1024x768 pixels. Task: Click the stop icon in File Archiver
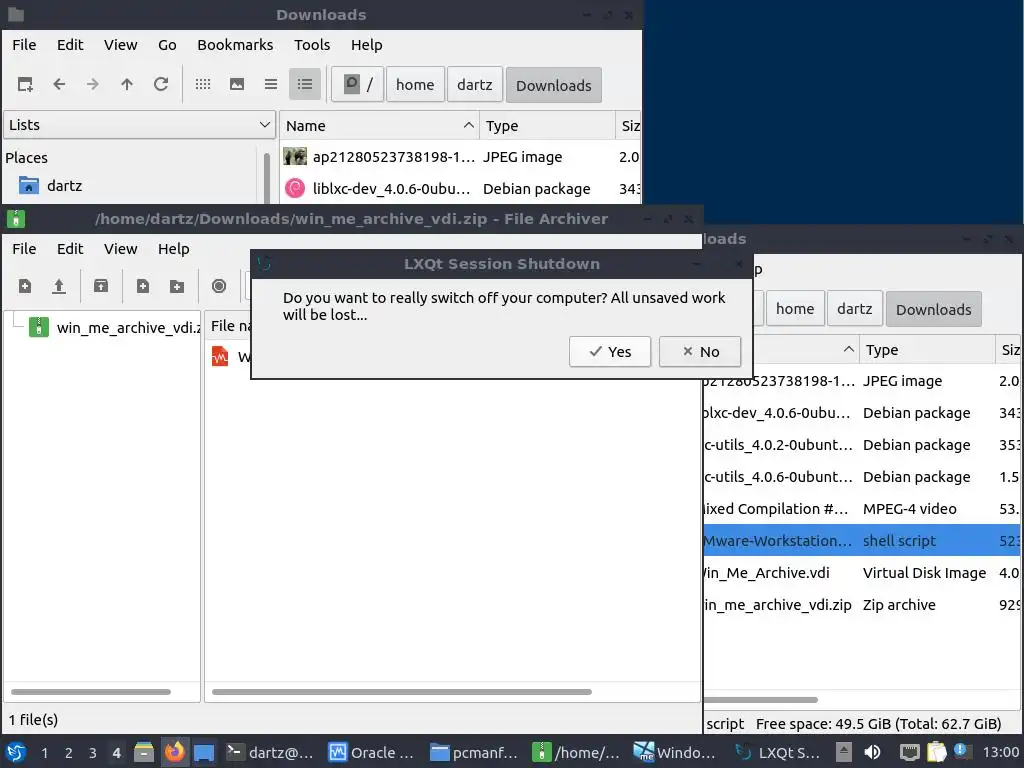219,286
